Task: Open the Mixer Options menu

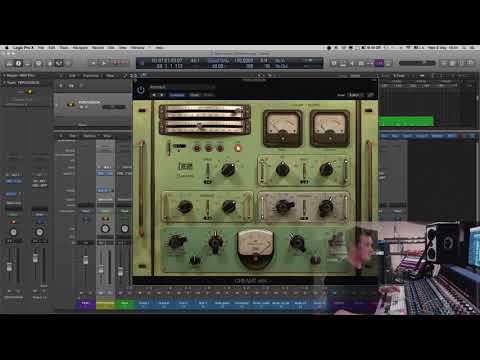Action: 89,136
